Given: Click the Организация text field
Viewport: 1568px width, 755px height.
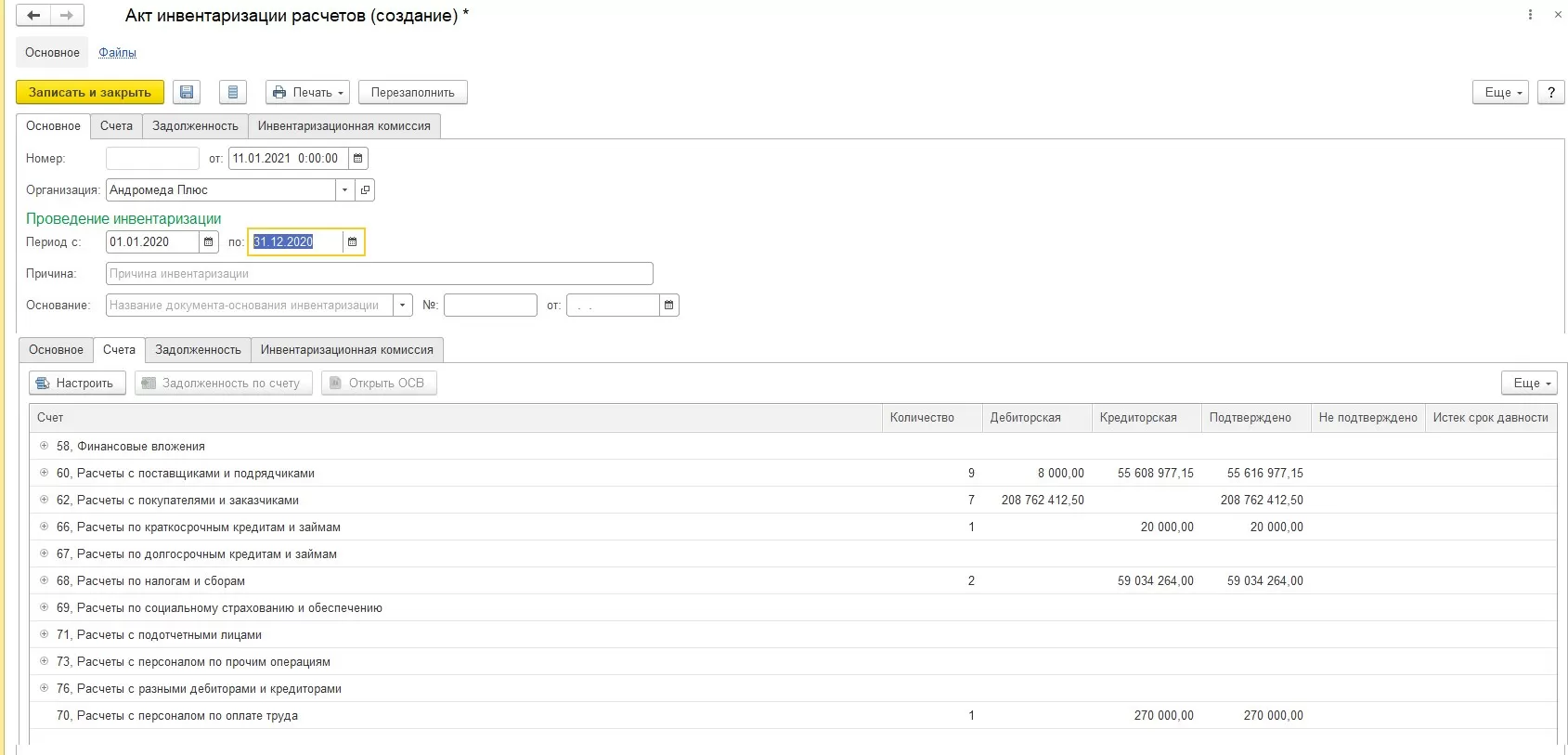Looking at the screenshot, I should pyautogui.click(x=221, y=190).
